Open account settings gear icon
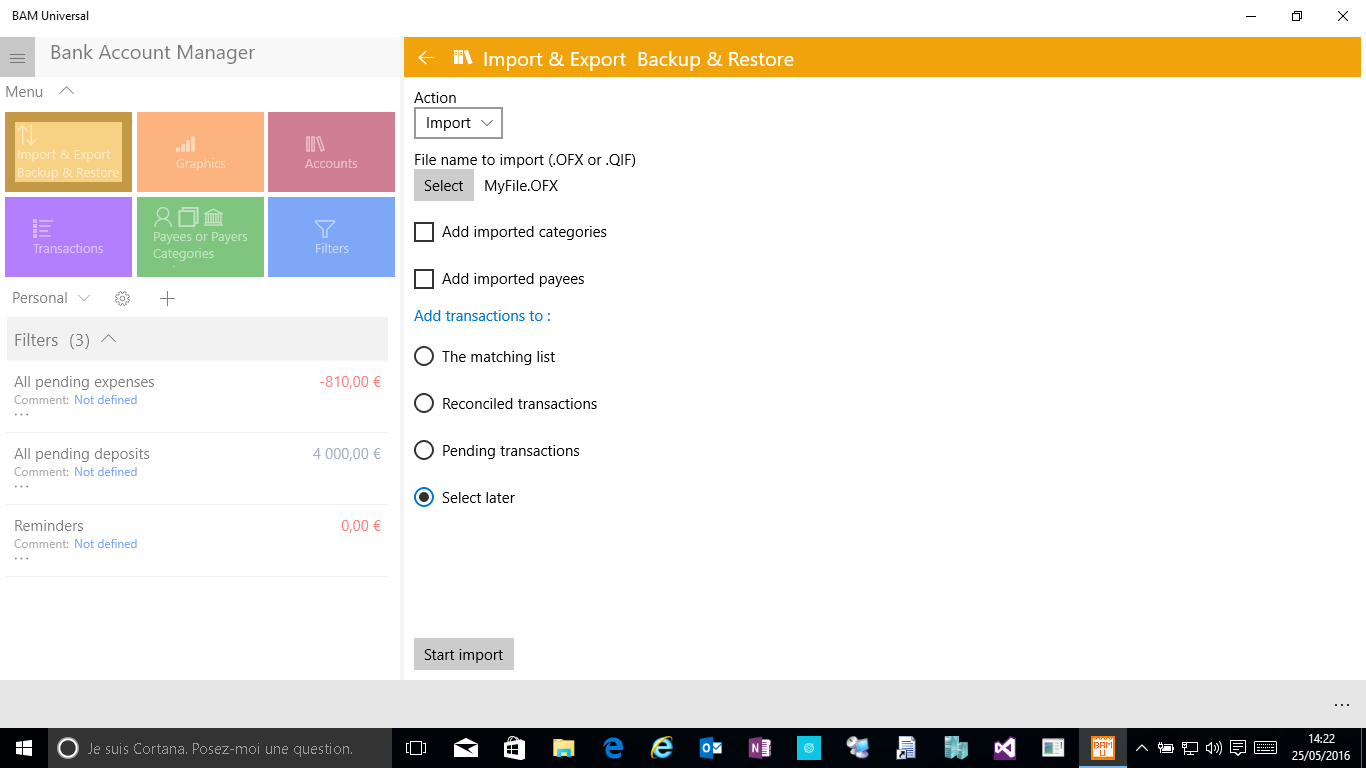Screen dimensions: 1366x768 click(x=123, y=298)
